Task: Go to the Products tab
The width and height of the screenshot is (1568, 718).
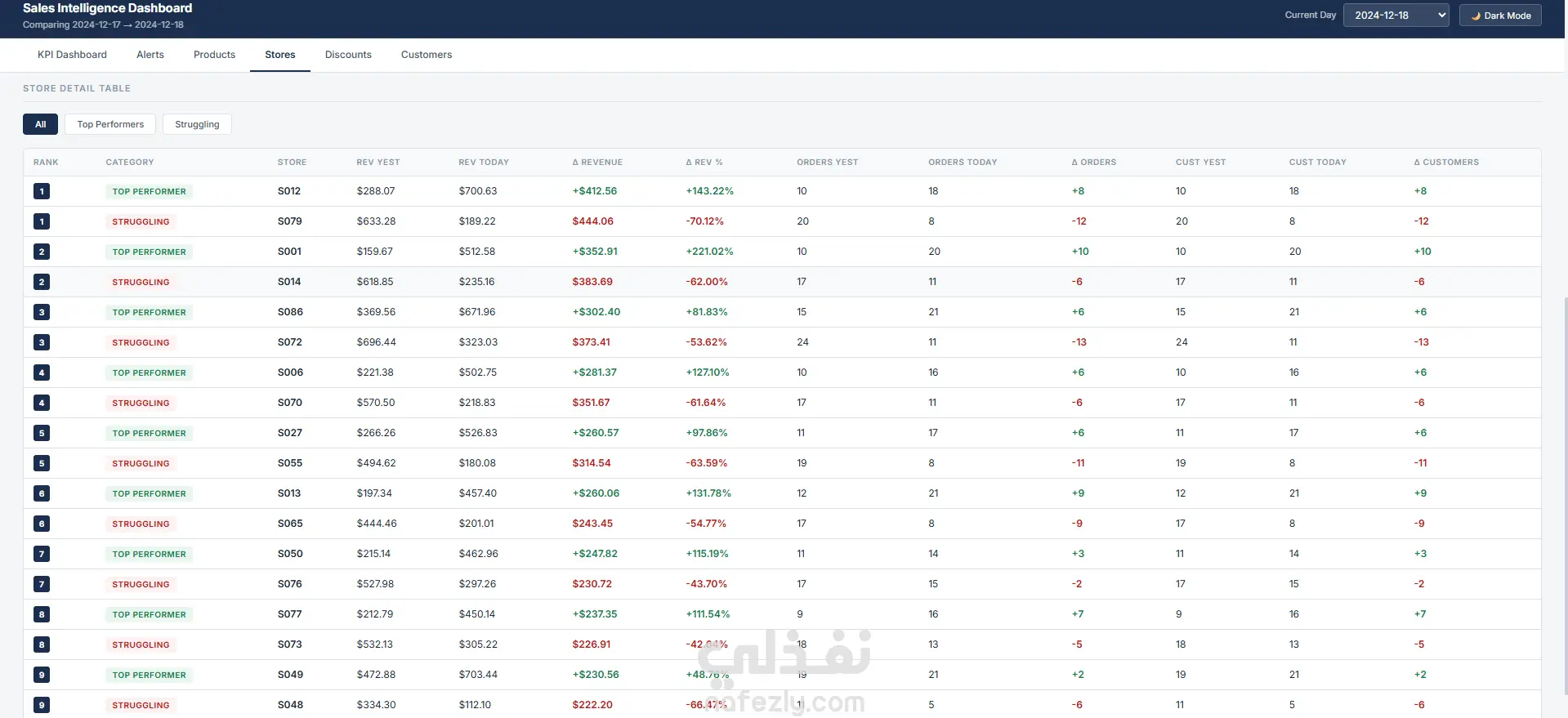Action: (x=214, y=55)
